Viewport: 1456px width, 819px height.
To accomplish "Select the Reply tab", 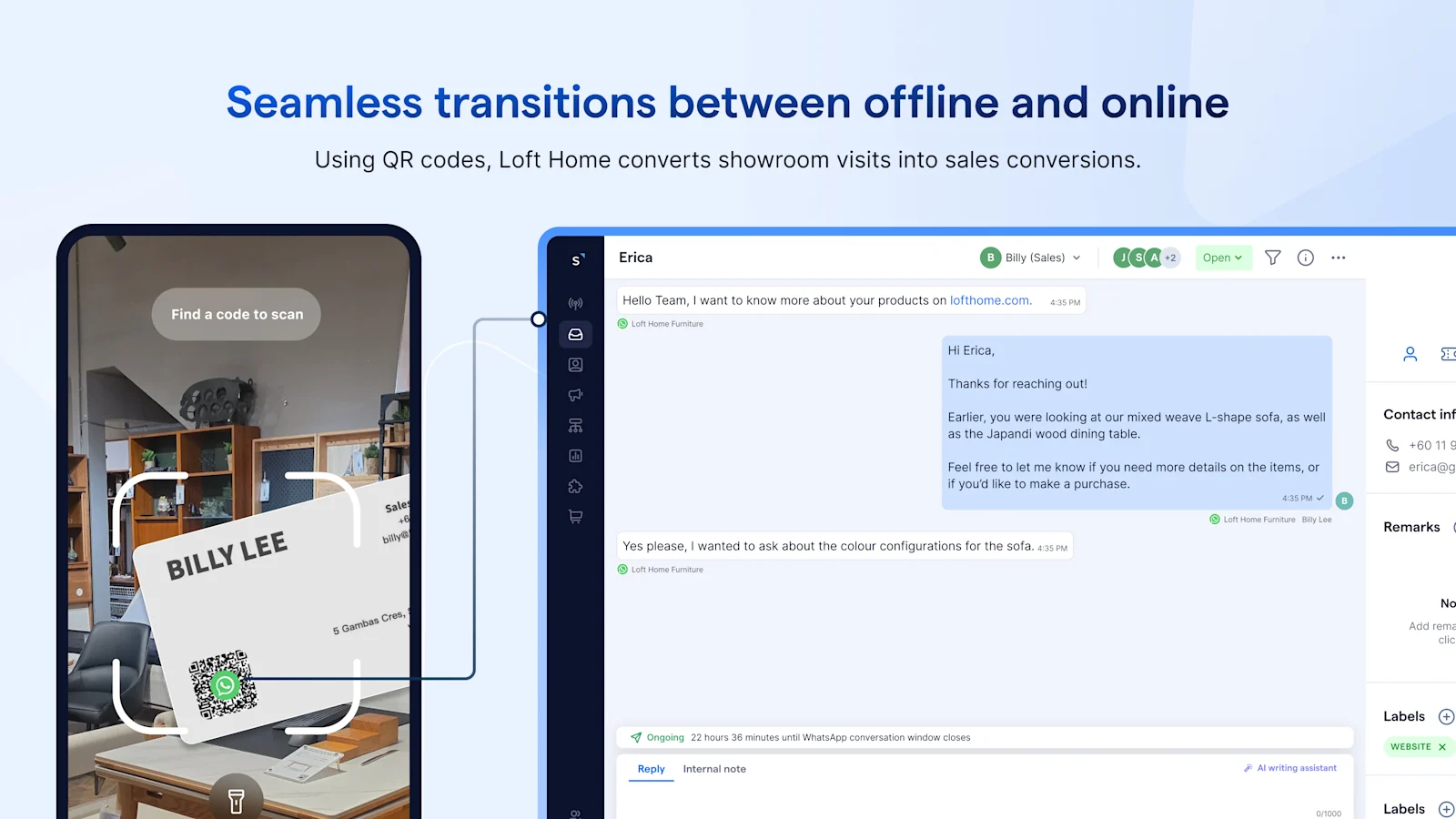I will click(650, 769).
